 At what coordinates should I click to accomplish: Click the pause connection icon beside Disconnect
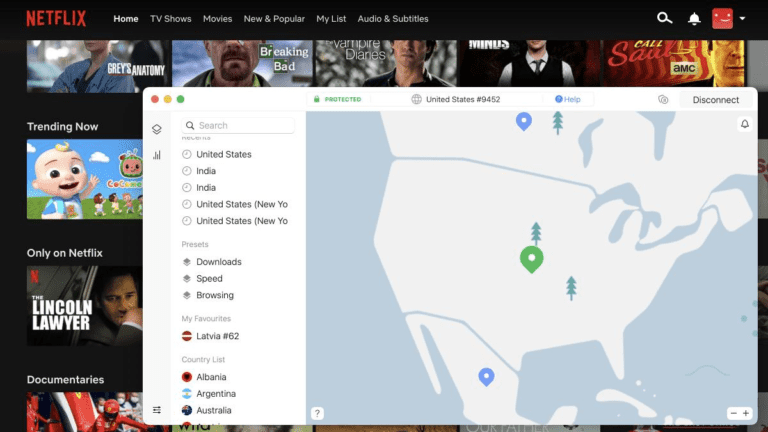tap(663, 100)
